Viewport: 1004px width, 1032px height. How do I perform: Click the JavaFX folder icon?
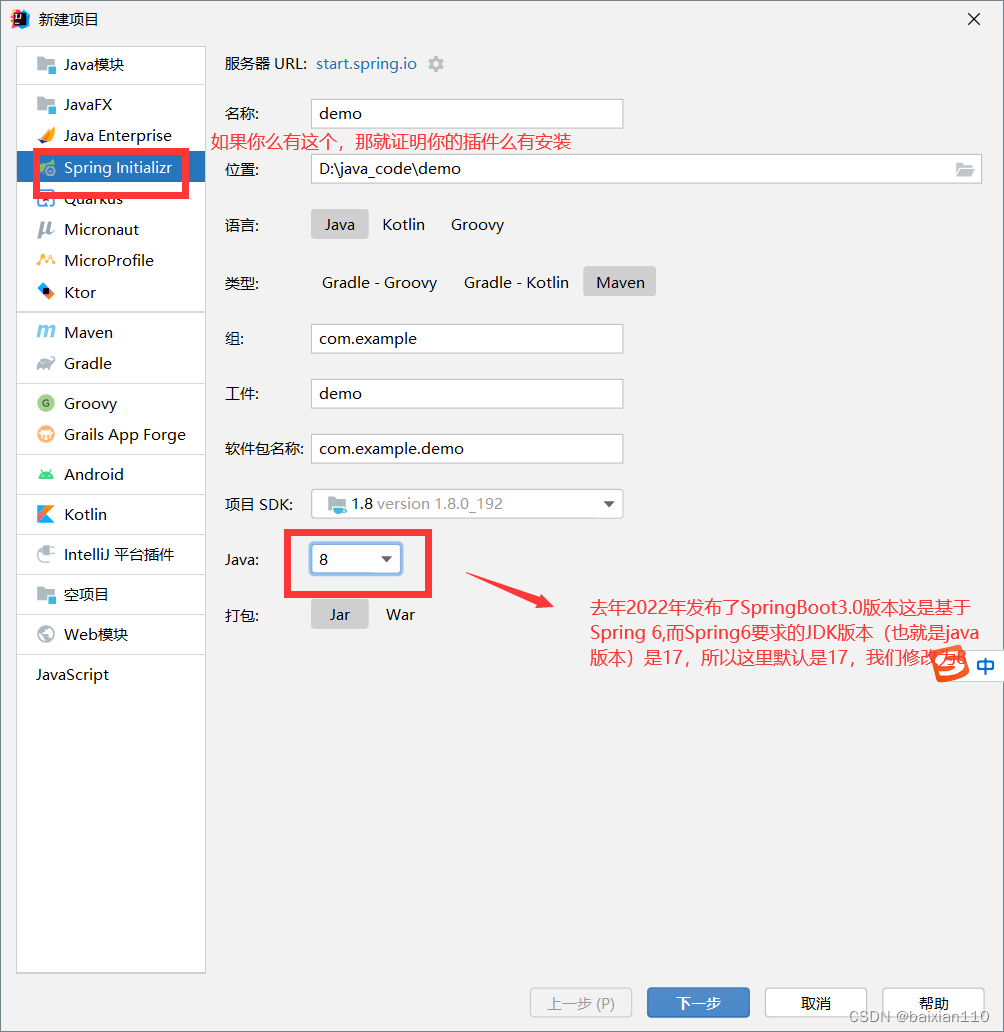tap(46, 105)
